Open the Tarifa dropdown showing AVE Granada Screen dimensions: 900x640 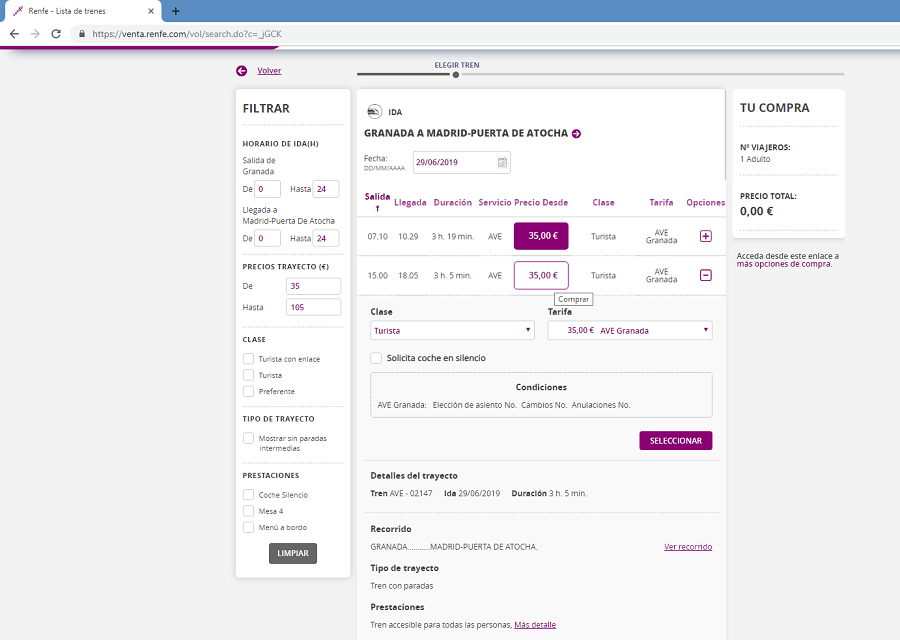click(x=629, y=330)
